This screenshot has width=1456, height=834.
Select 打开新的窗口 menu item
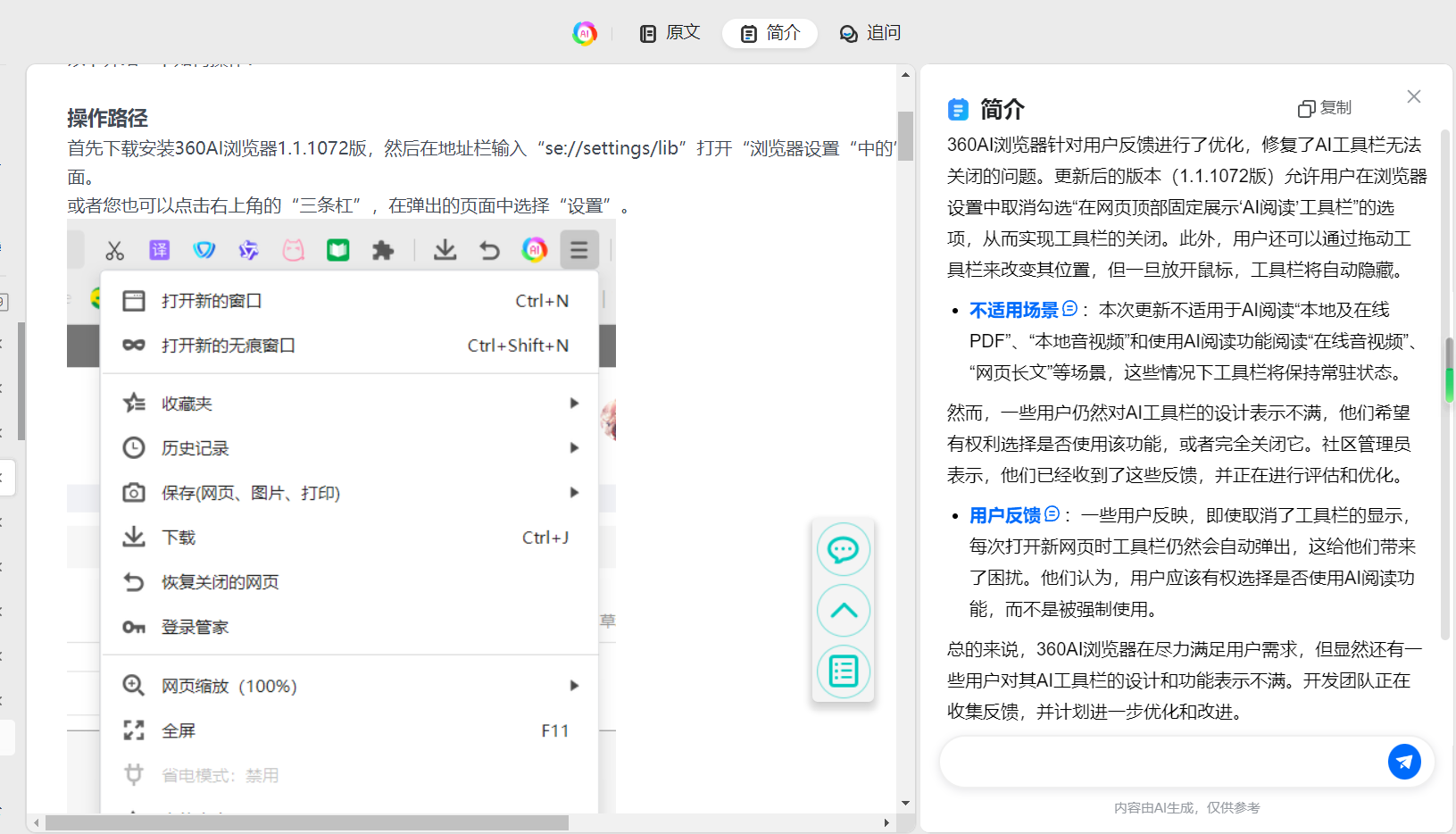click(350, 301)
